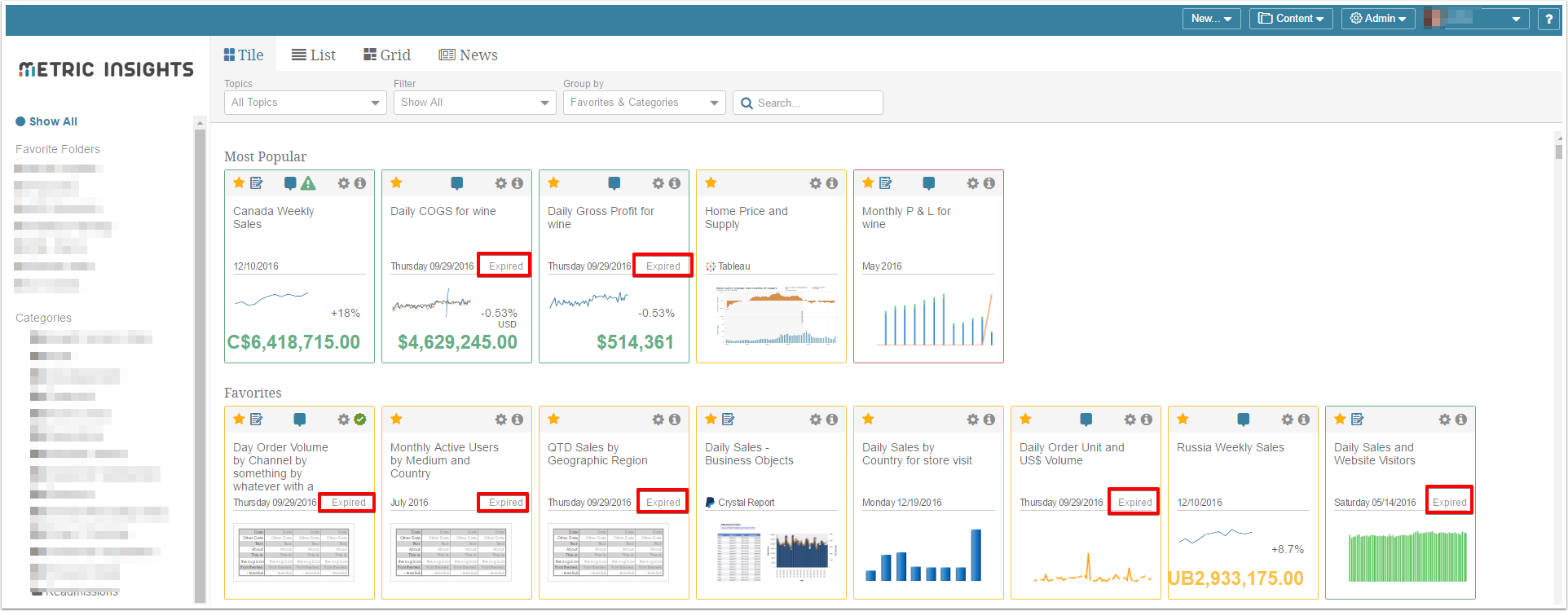This screenshot has height=611, width=1568.
Task: Click green check icon on Day Order Volume
Action: coord(360,420)
